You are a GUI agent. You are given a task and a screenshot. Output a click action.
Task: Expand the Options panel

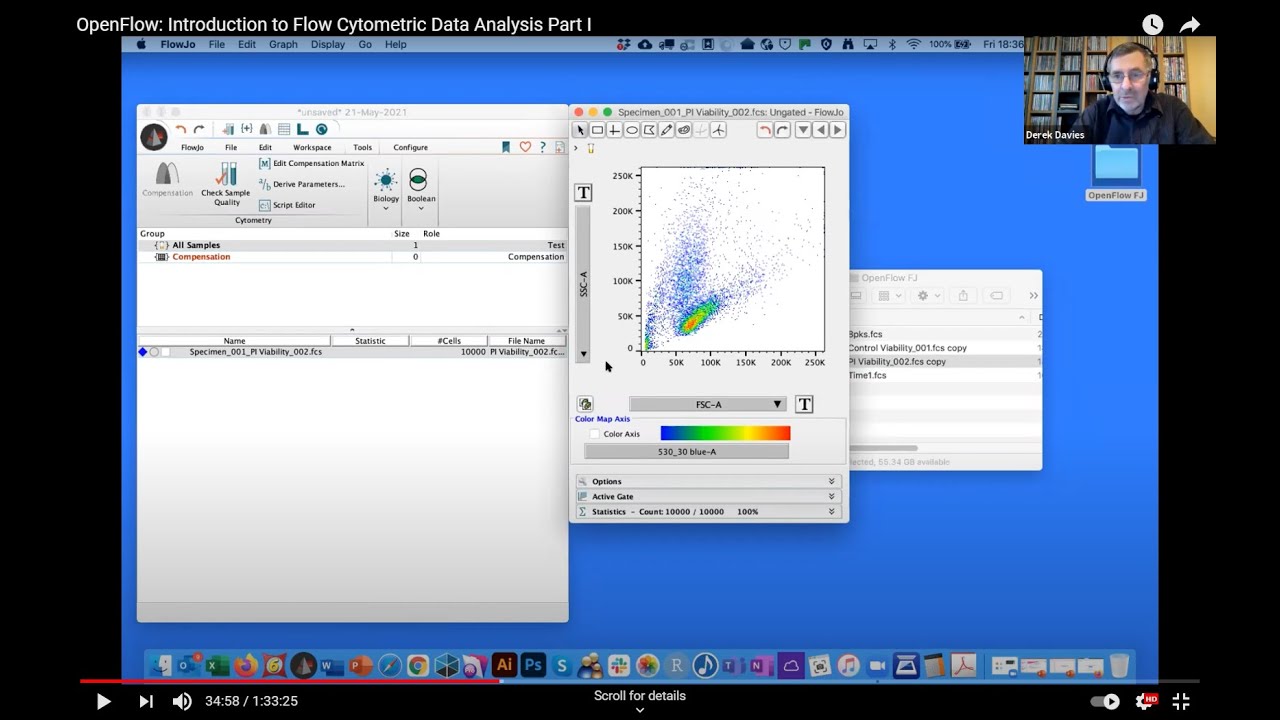[708, 481]
